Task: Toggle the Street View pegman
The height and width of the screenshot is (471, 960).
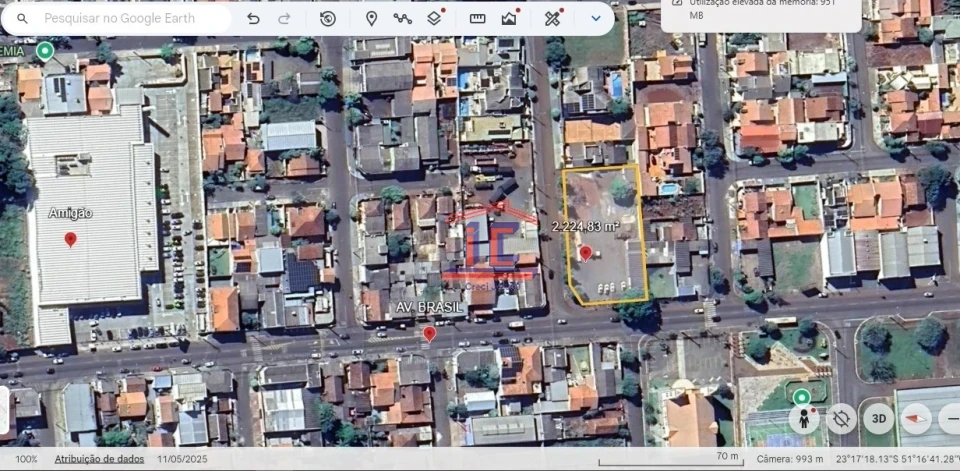Action: (x=803, y=418)
